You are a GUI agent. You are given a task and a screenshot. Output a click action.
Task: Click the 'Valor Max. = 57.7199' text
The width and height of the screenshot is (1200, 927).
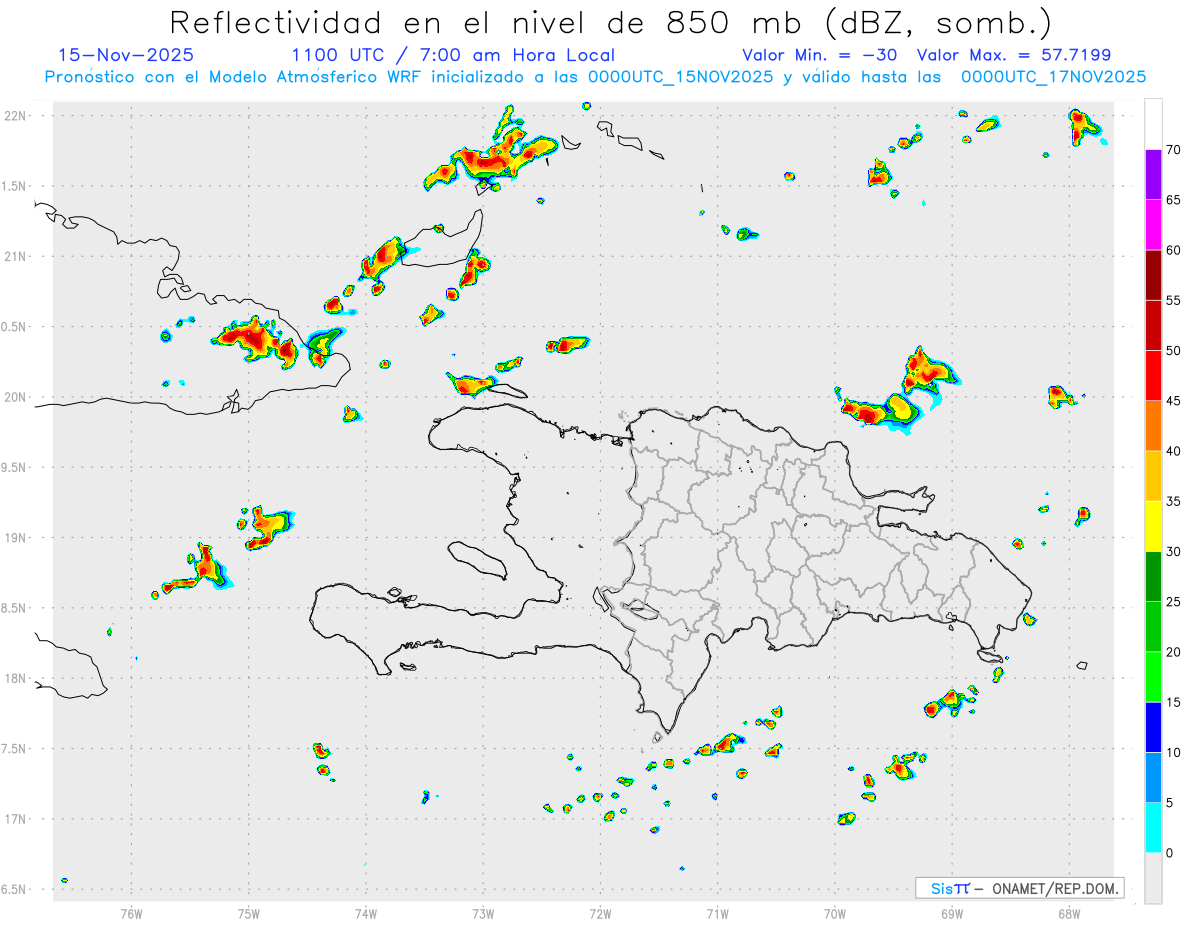[x=1013, y=55]
